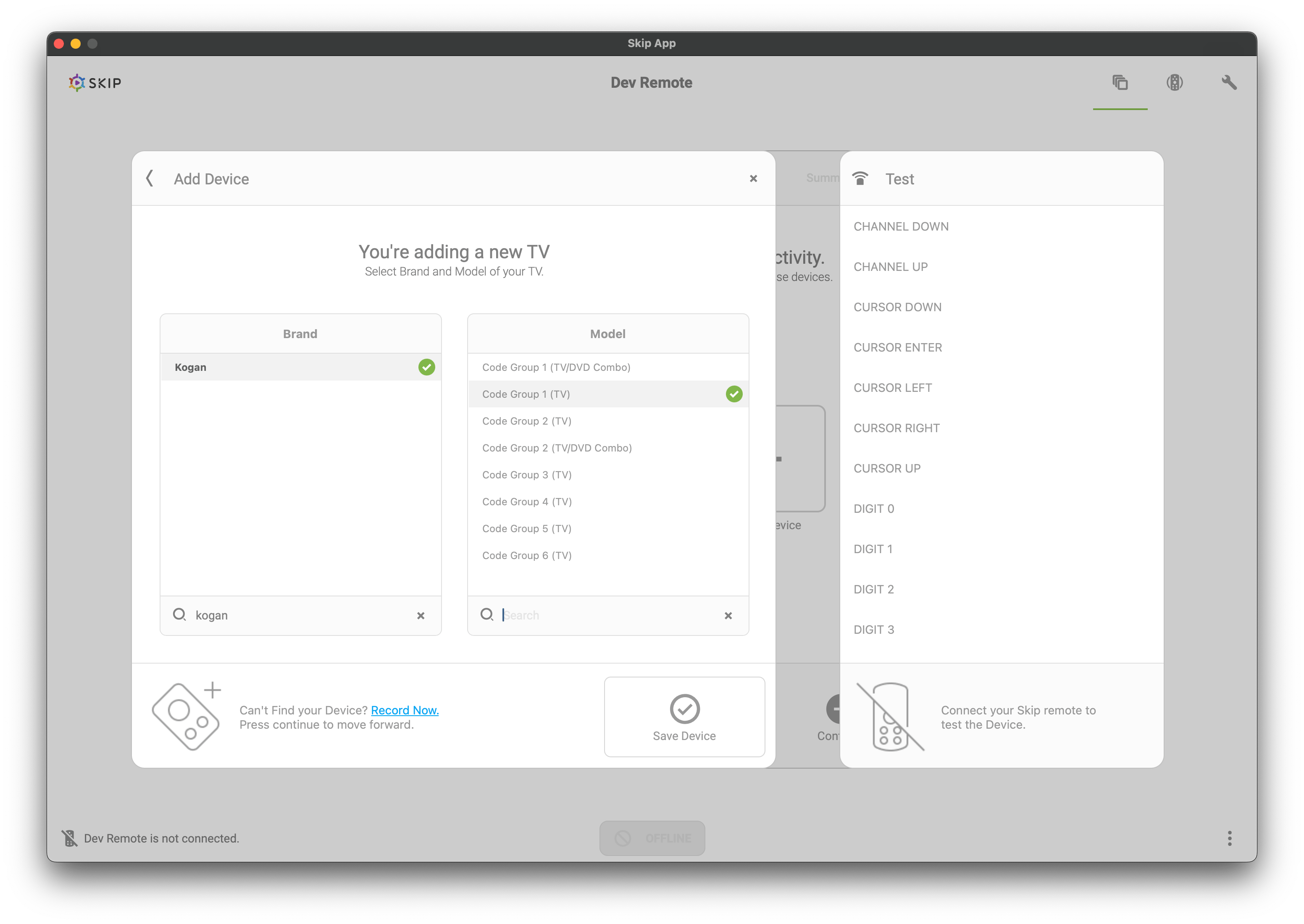
Task: Clear the kogan brand search
Action: [x=421, y=616]
